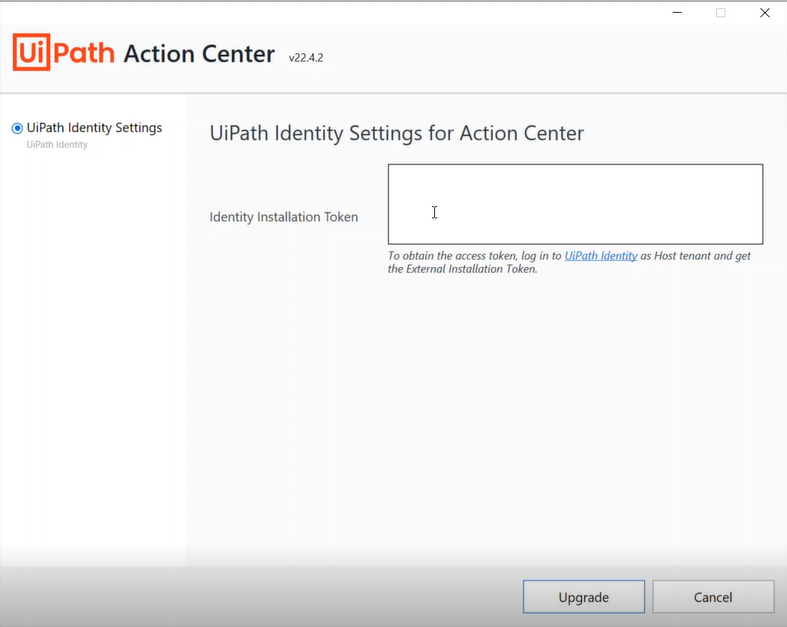787x627 pixels.
Task: Click empty footer bar left of Upgrade
Action: (x=260, y=597)
